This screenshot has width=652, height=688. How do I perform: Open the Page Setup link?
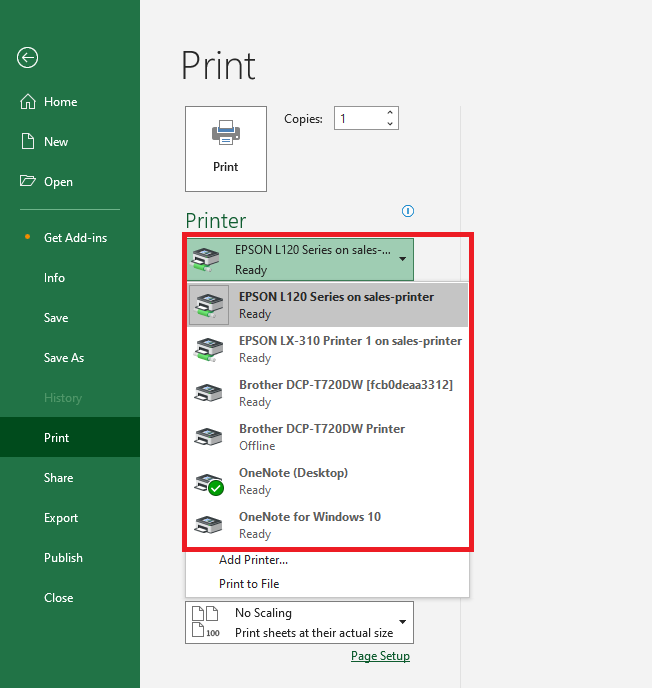(x=380, y=656)
